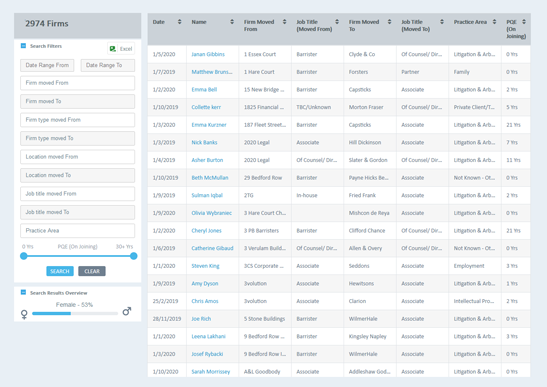Sort by Job Title (Moved From) arrows
The height and width of the screenshot is (387, 547).
[337, 22]
